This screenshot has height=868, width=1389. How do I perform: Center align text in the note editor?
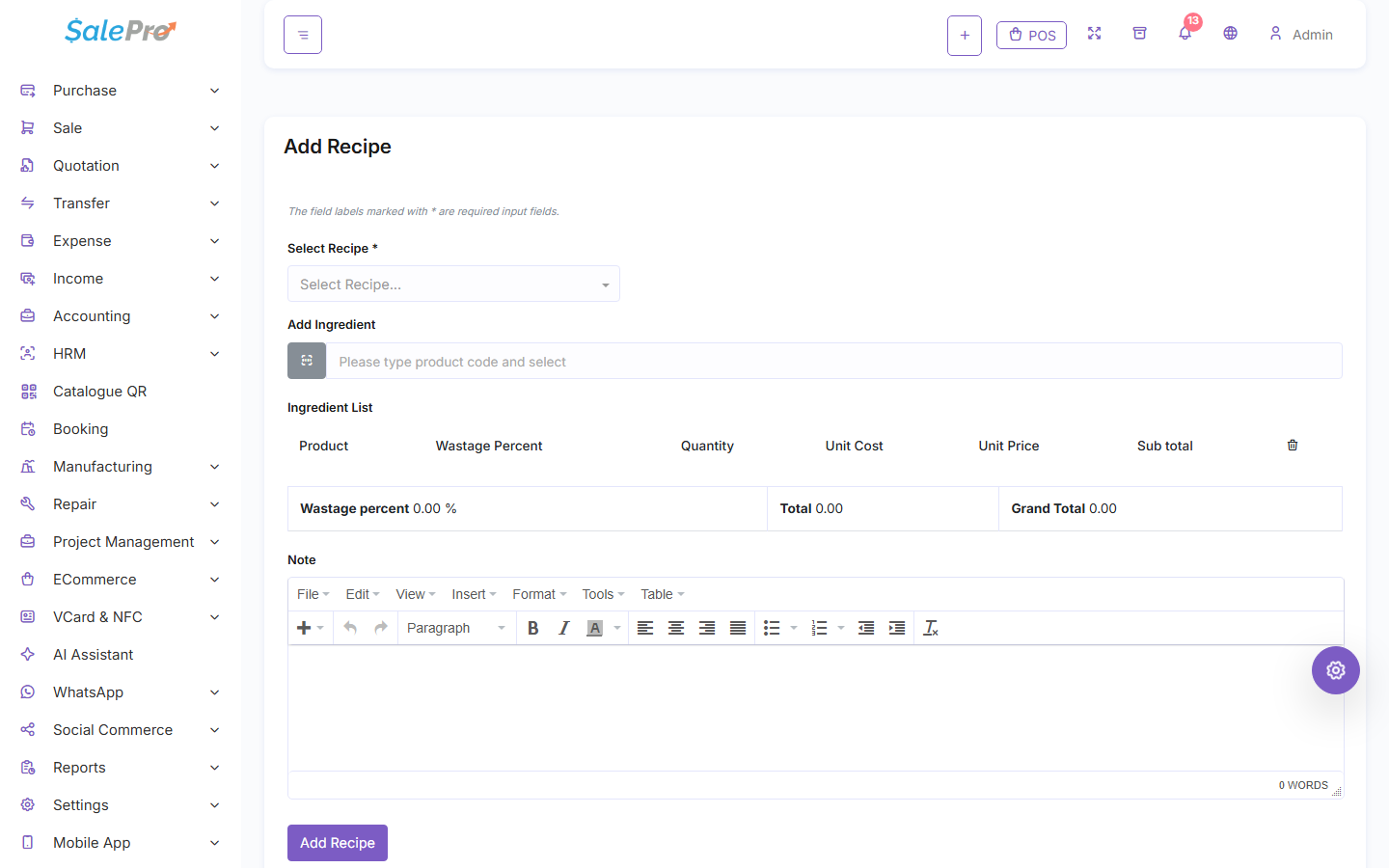676,628
